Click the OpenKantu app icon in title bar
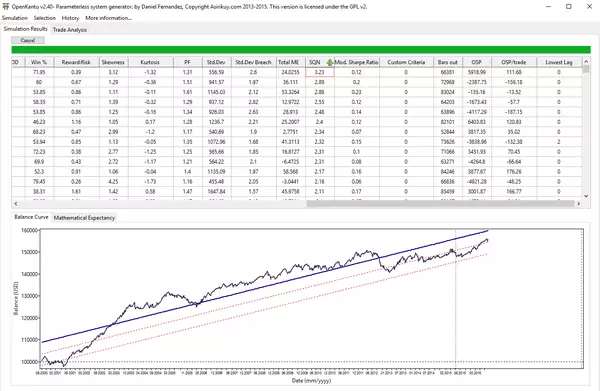The width and height of the screenshot is (600, 391). (x=5, y=7)
